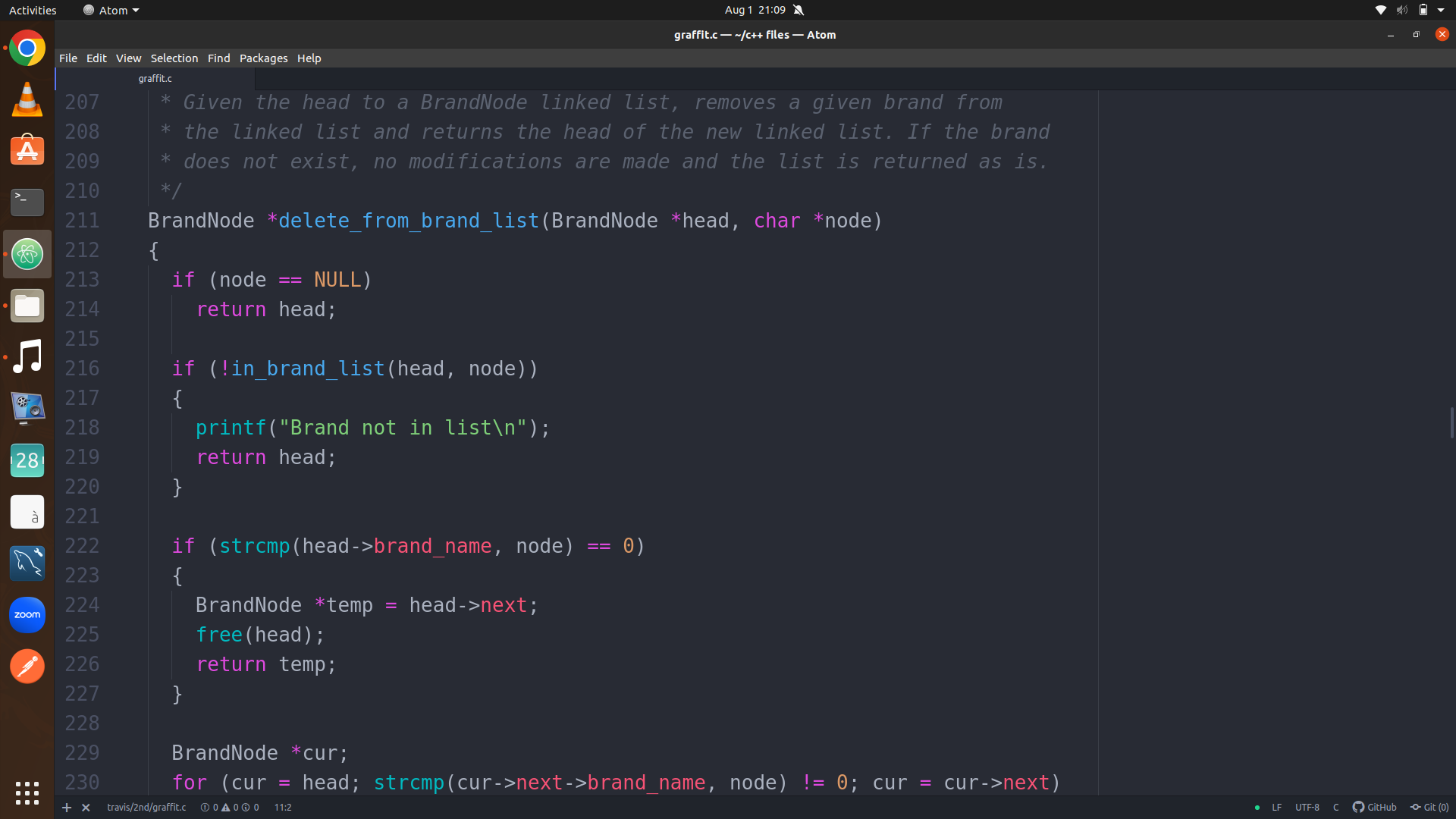The width and height of the screenshot is (1456, 819).
Task: Click the volume indicator in top bar
Action: point(1402,10)
